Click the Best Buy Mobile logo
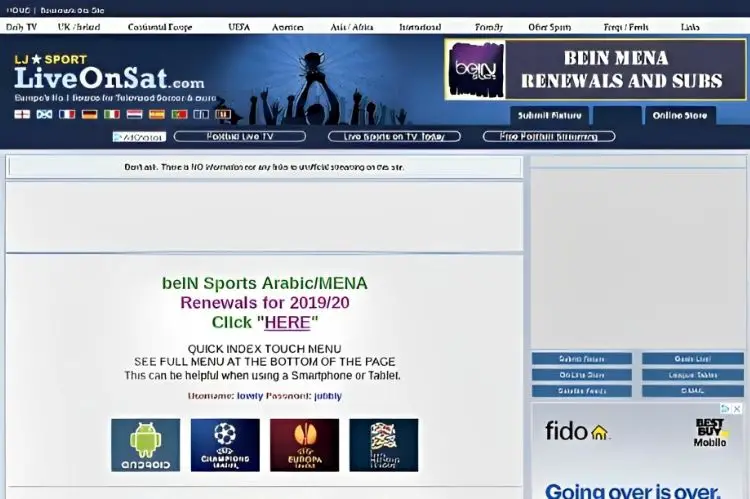The height and width of the screenshot is (499, 750). pos(710,433)
